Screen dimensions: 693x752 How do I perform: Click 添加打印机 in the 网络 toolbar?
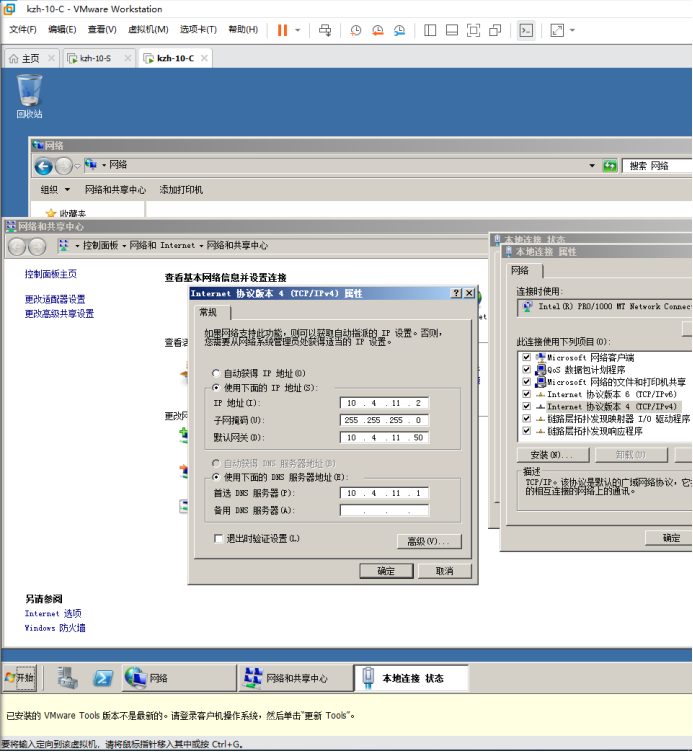[x=181, y=190]
